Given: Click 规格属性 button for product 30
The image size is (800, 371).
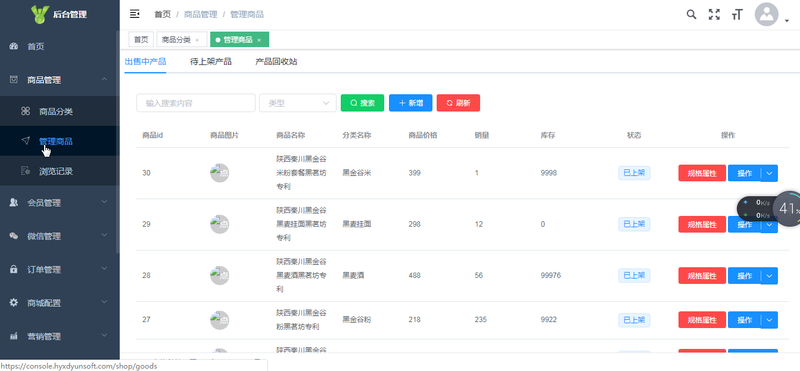Looking at the screenshot, I should 702,173.
